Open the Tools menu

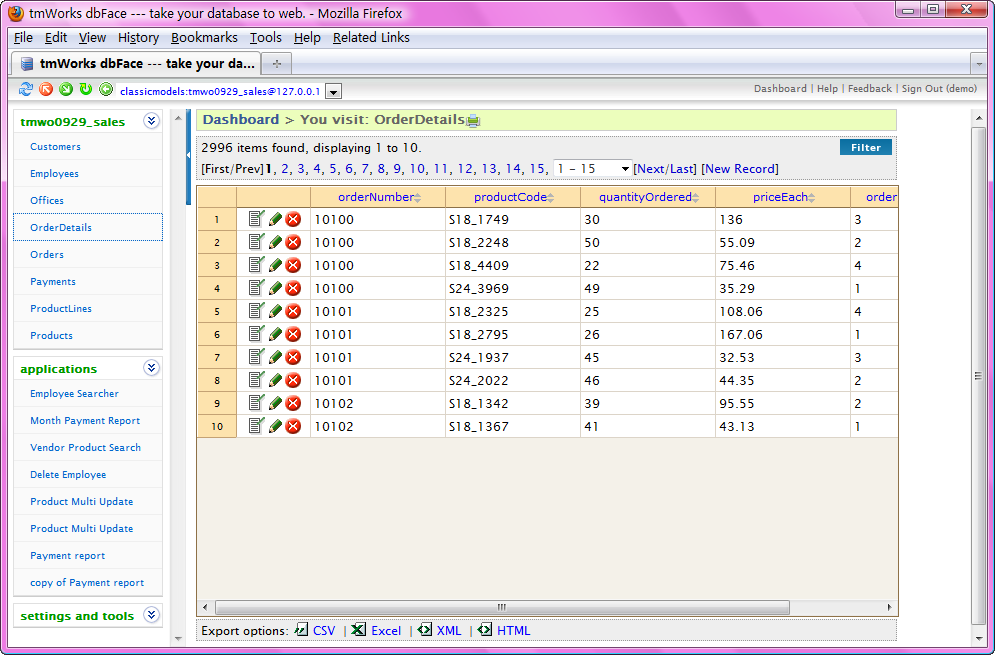(x=265, y=37)
